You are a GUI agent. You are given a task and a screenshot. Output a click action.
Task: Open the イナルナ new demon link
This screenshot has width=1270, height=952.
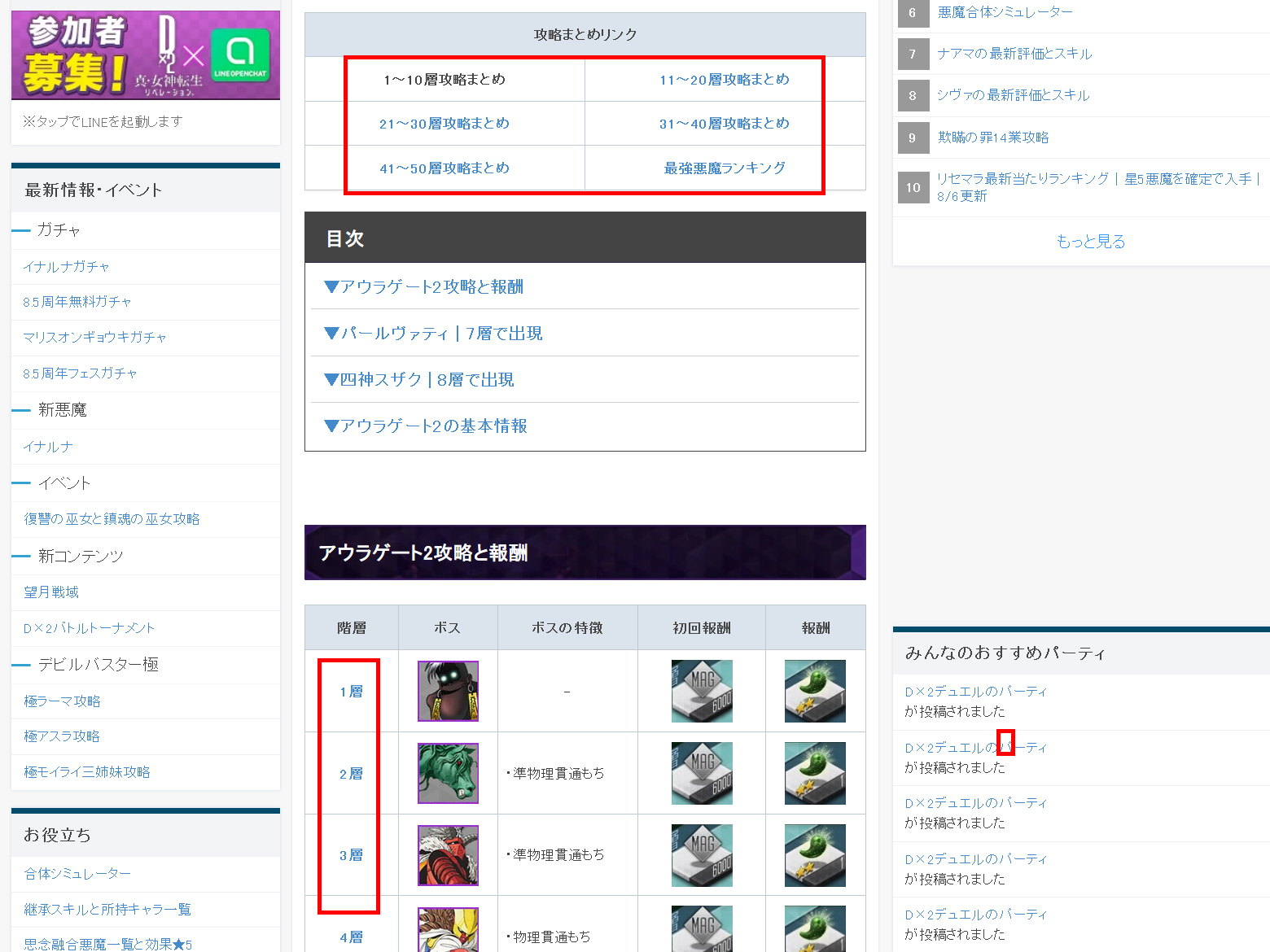coord(49,447)
